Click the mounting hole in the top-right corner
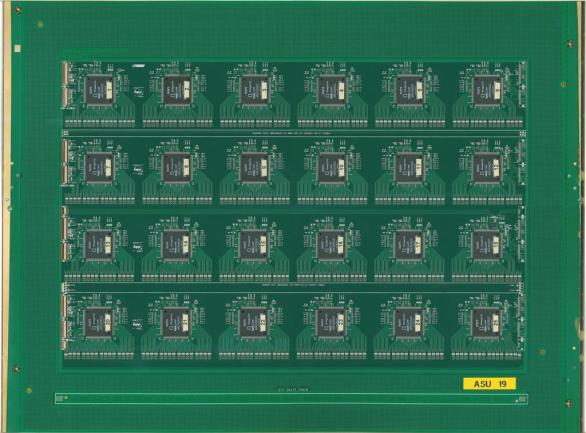 pos(571,44)
